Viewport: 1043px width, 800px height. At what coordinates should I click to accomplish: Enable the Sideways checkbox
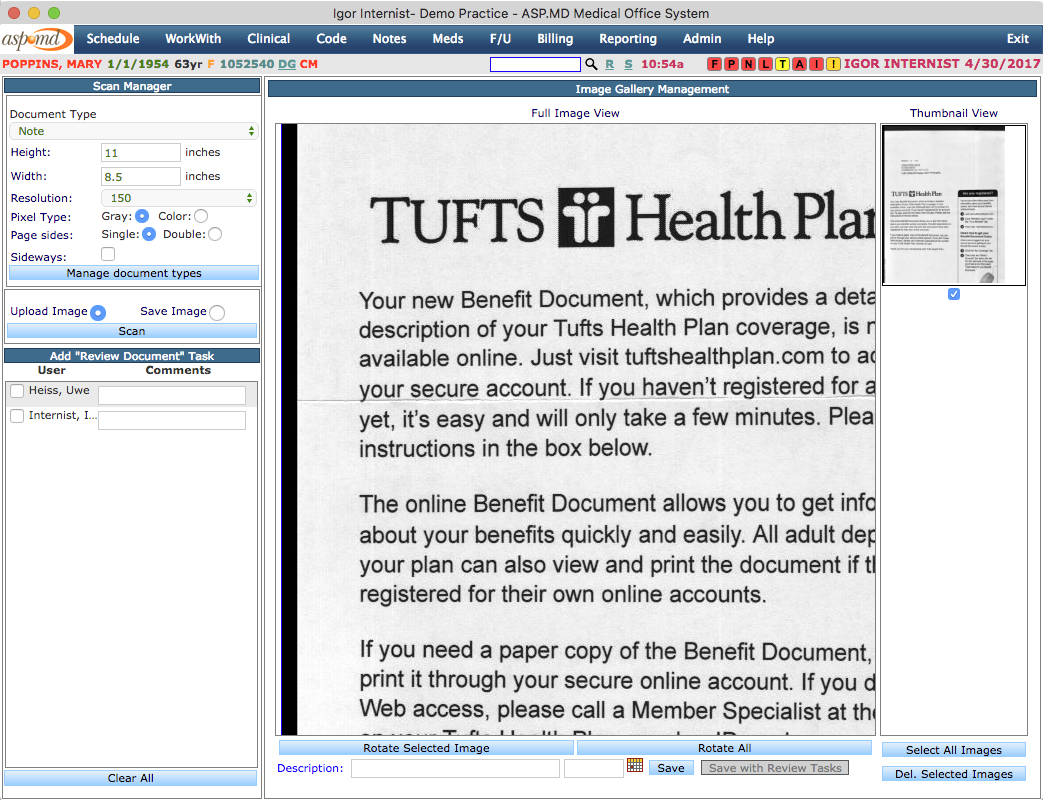point(108,254)
